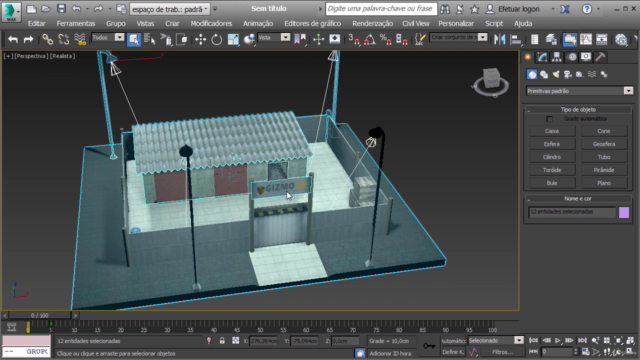The width and height of the screenshot is (640, 360).
Task: Switch to the Motion panel tab
Action: point(571,57)
